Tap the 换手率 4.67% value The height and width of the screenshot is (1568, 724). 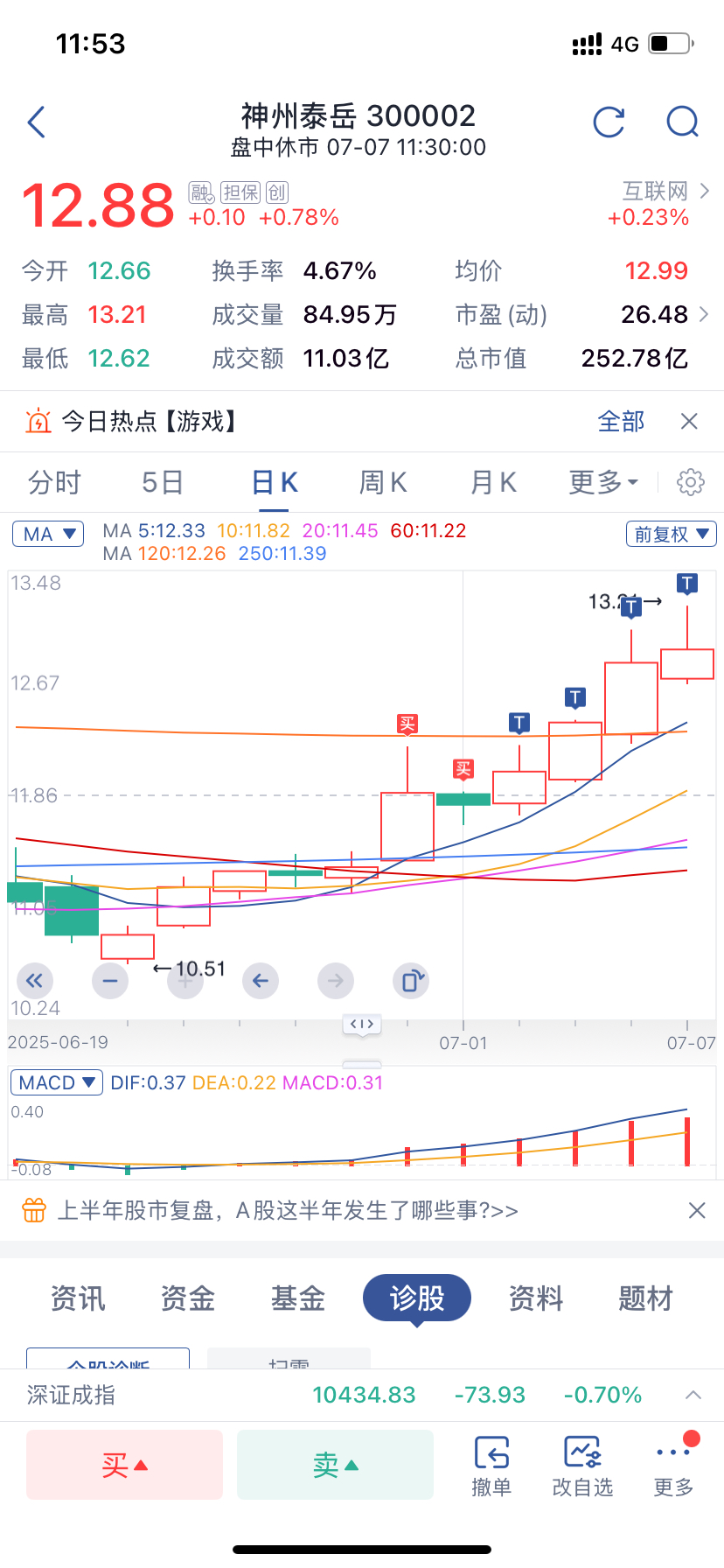click(339, 271)
